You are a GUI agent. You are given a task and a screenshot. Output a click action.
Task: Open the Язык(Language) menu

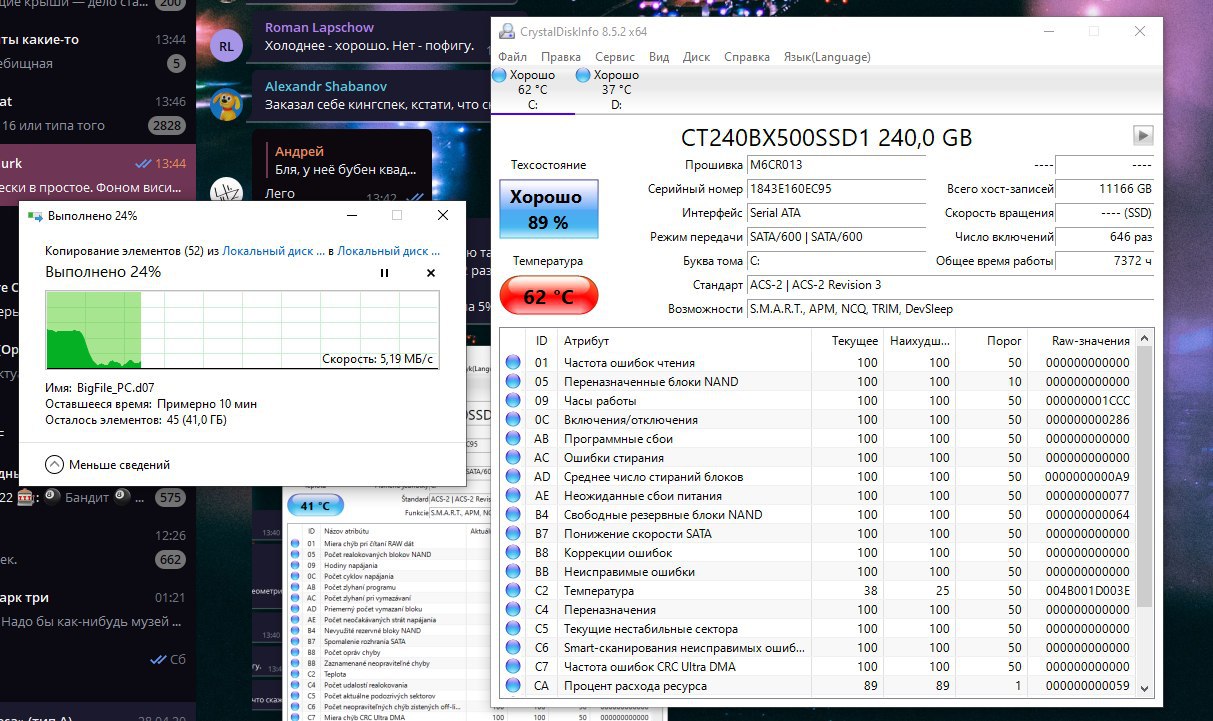click(827, 57)
